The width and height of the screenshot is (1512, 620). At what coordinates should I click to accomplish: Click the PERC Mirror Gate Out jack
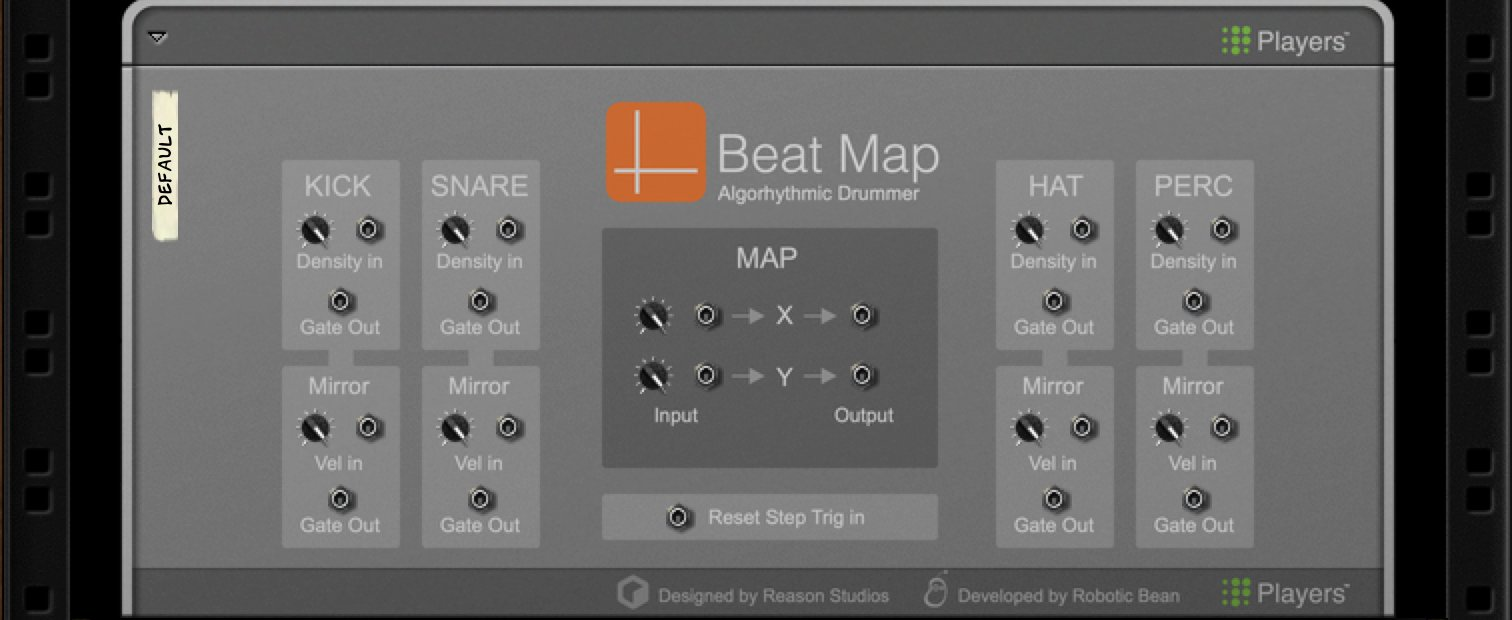point(1195,498)
